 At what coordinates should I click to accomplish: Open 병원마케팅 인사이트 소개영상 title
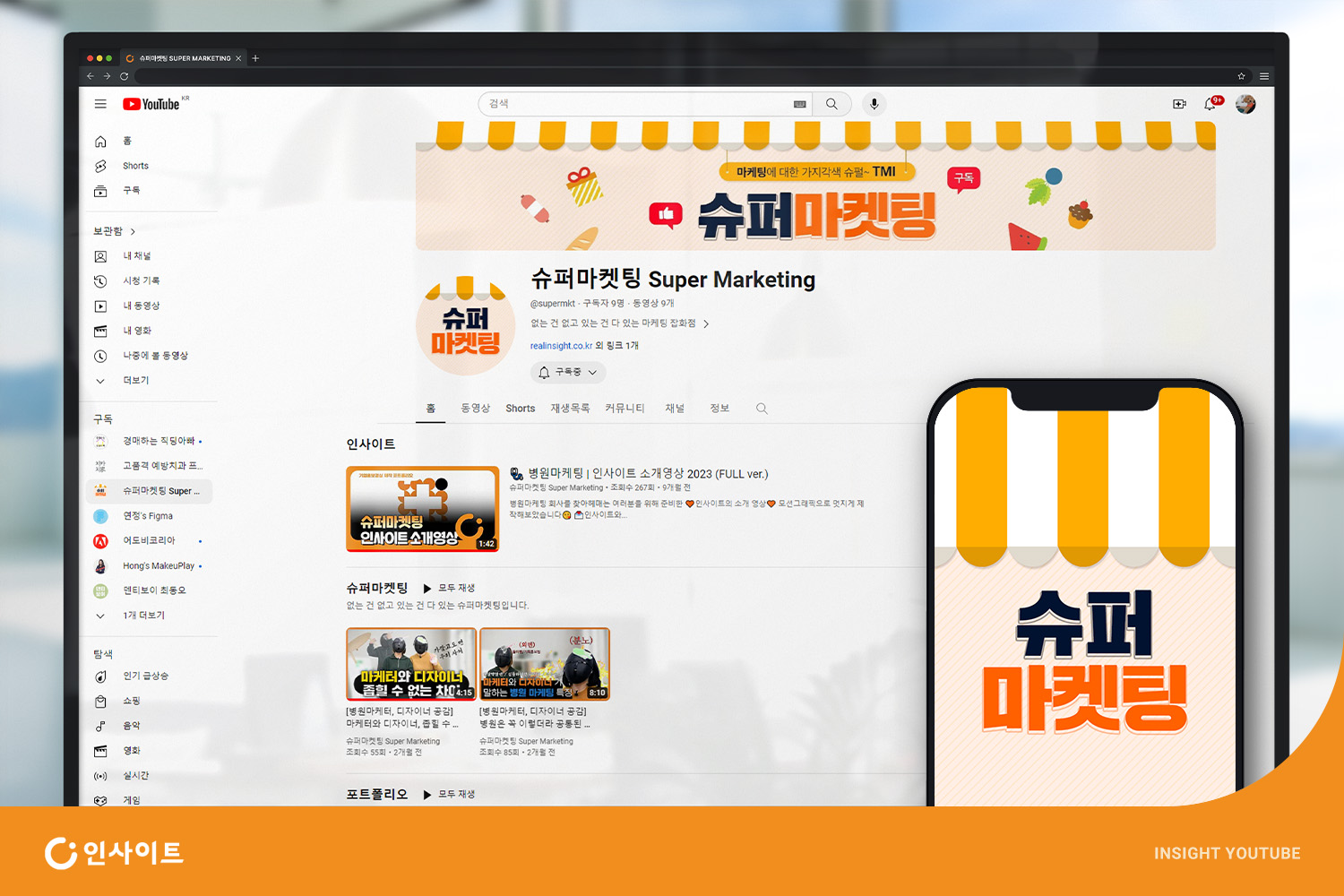tap(639, 474)
